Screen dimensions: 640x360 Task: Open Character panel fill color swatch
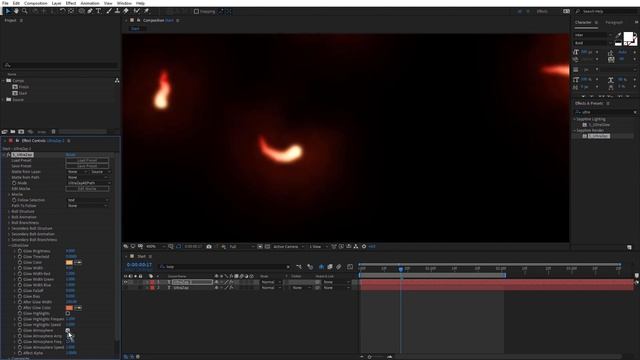point(628,37)
